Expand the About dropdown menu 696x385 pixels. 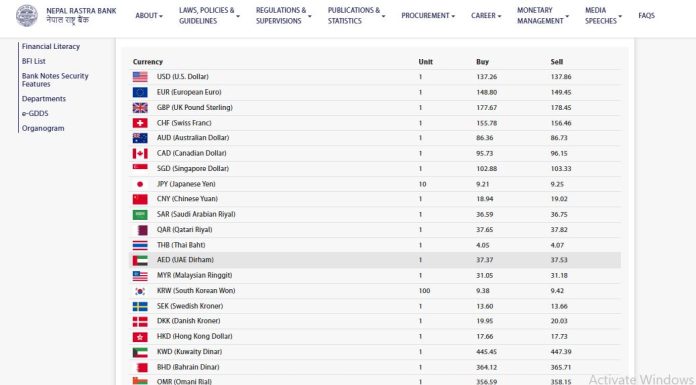click(x=149, y=16)
